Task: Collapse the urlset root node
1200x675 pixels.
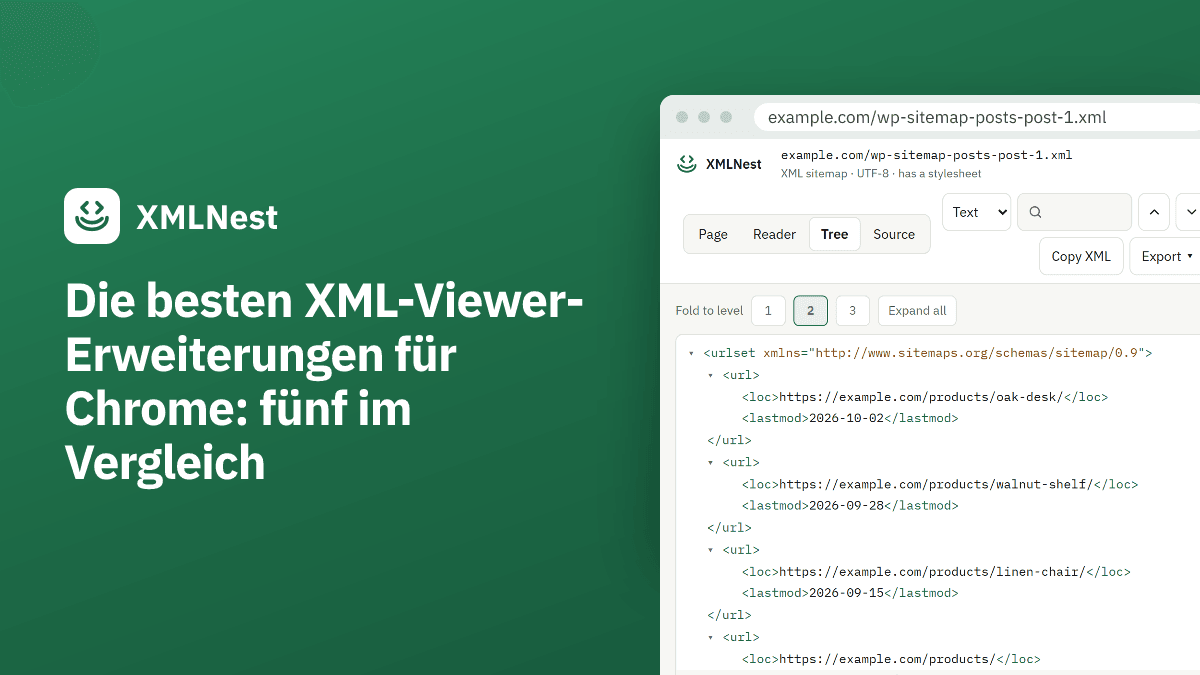Action: pos(692,353)
